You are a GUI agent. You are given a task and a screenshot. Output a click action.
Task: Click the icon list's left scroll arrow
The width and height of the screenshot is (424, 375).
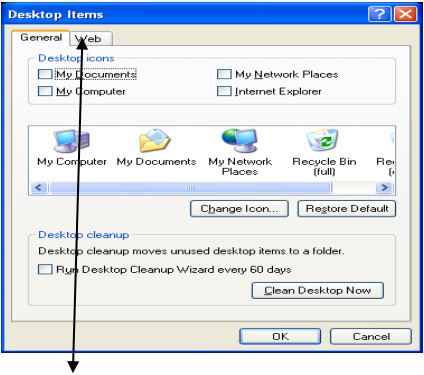pos(39,188)
